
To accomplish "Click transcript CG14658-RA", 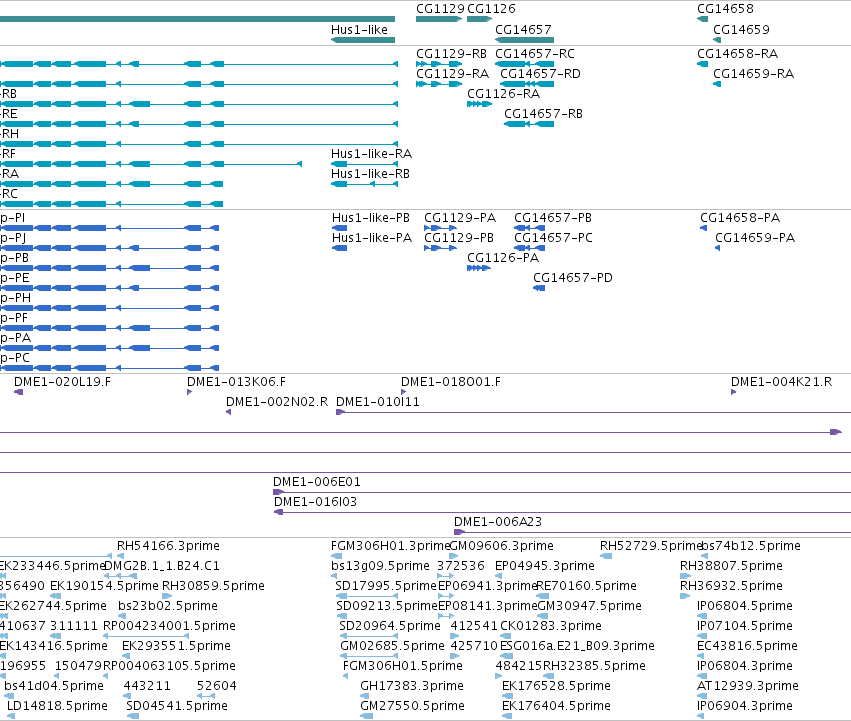I will [738, 54].
